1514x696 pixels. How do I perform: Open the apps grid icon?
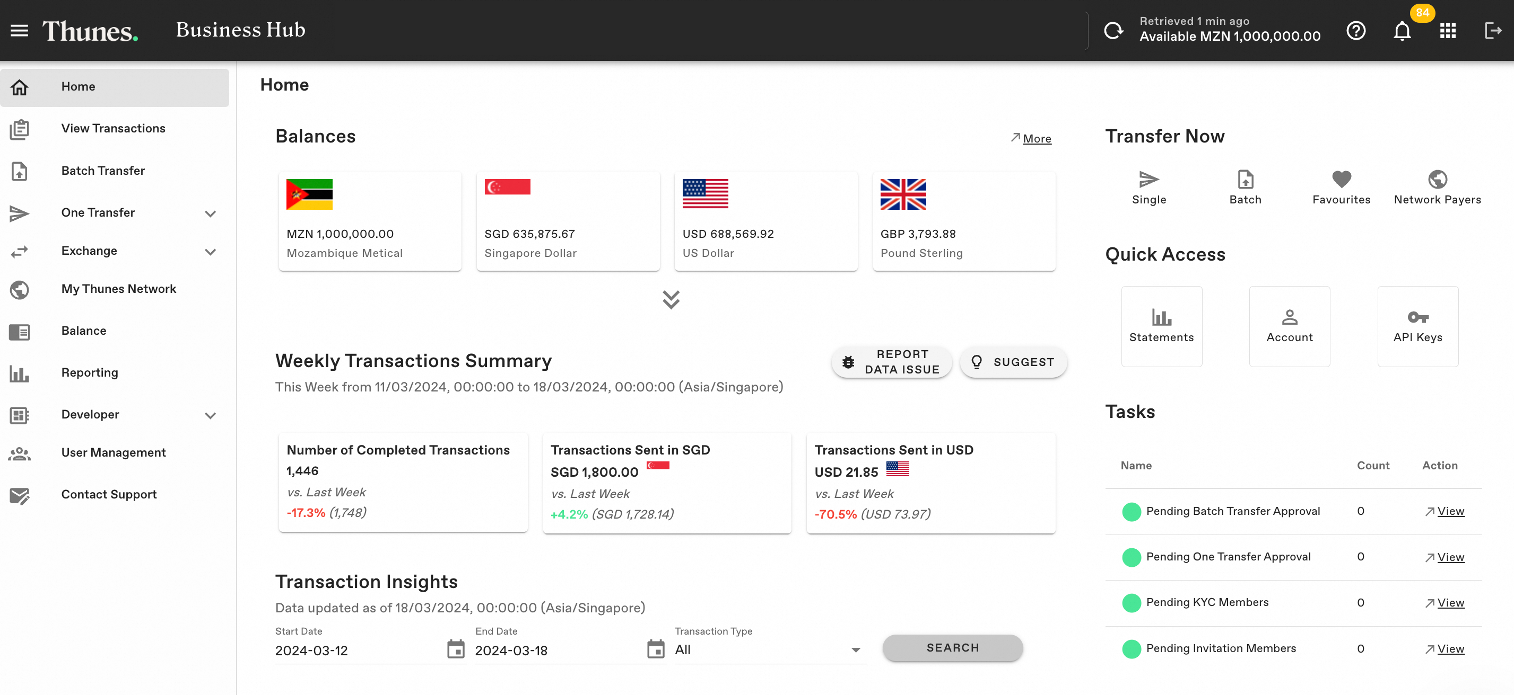tap(1448, 30)
